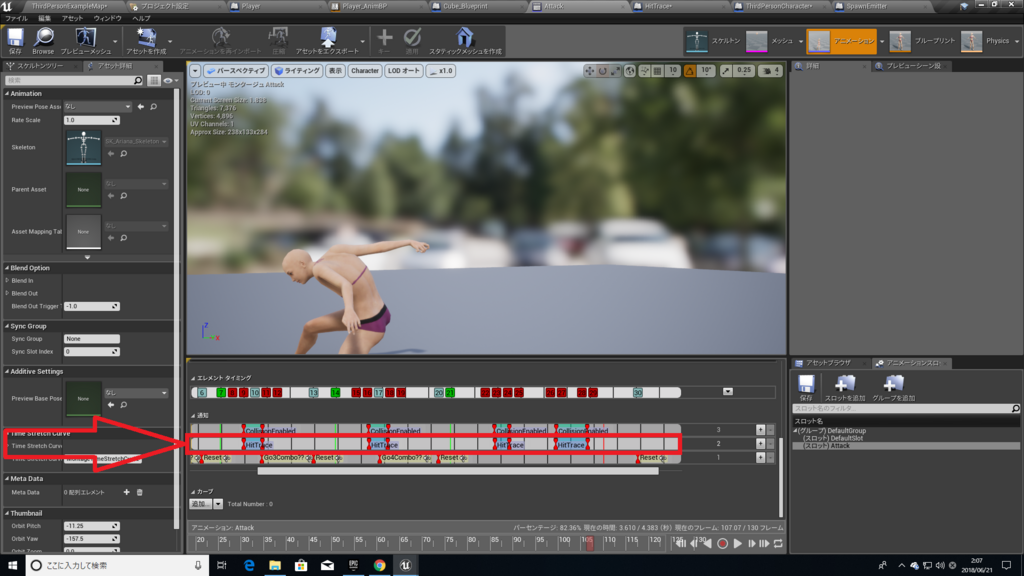Open viewport options dropdown arrow
Viewport: 1024px width, 576px height.
tap(195, 71)
